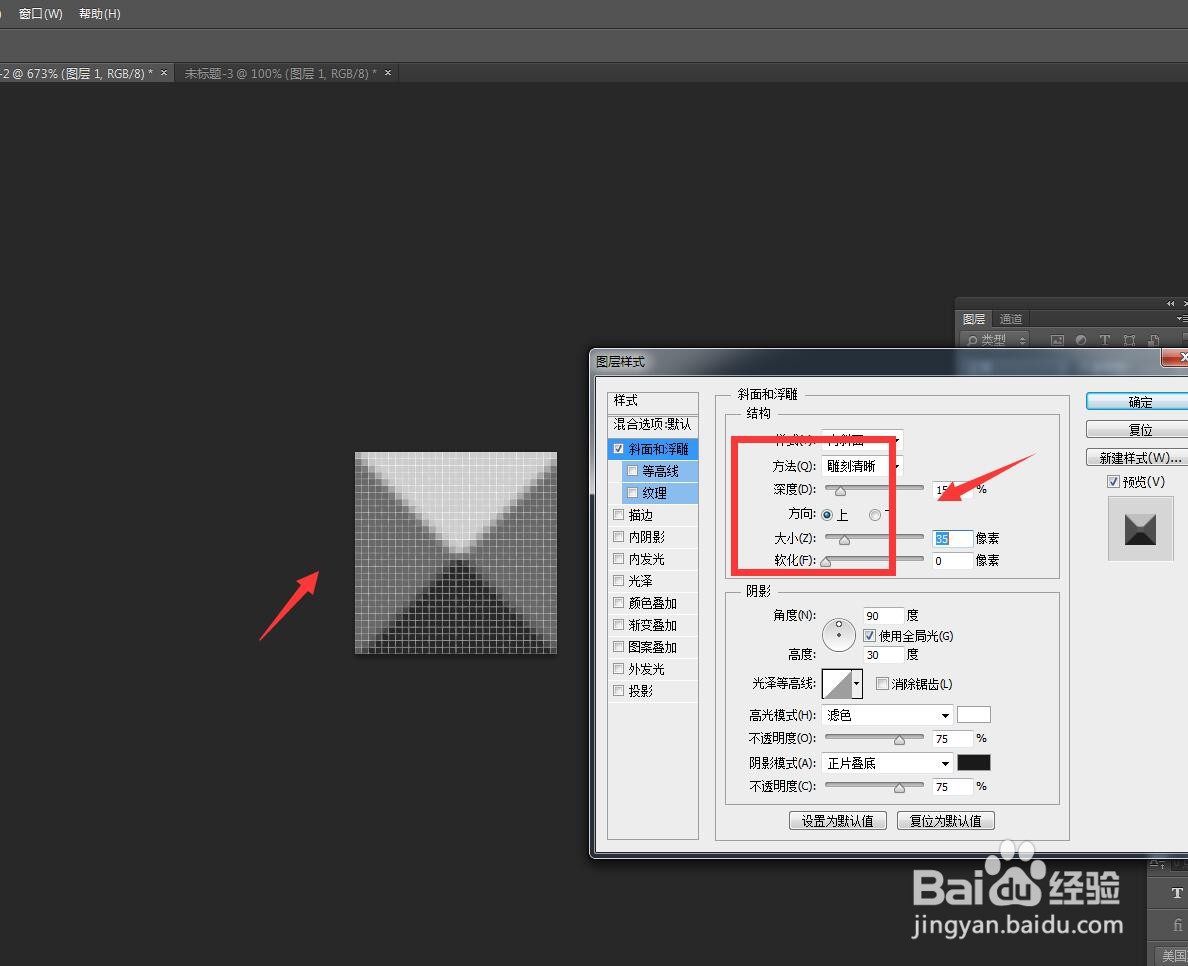Close the 673% document tab
Image resolution: width=1188 pixels, height=966 pixels.
(x=164, y=73)
